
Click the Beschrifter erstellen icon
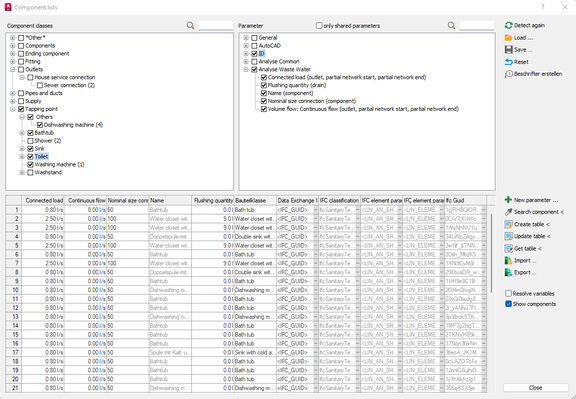click(x=508, y=74)
